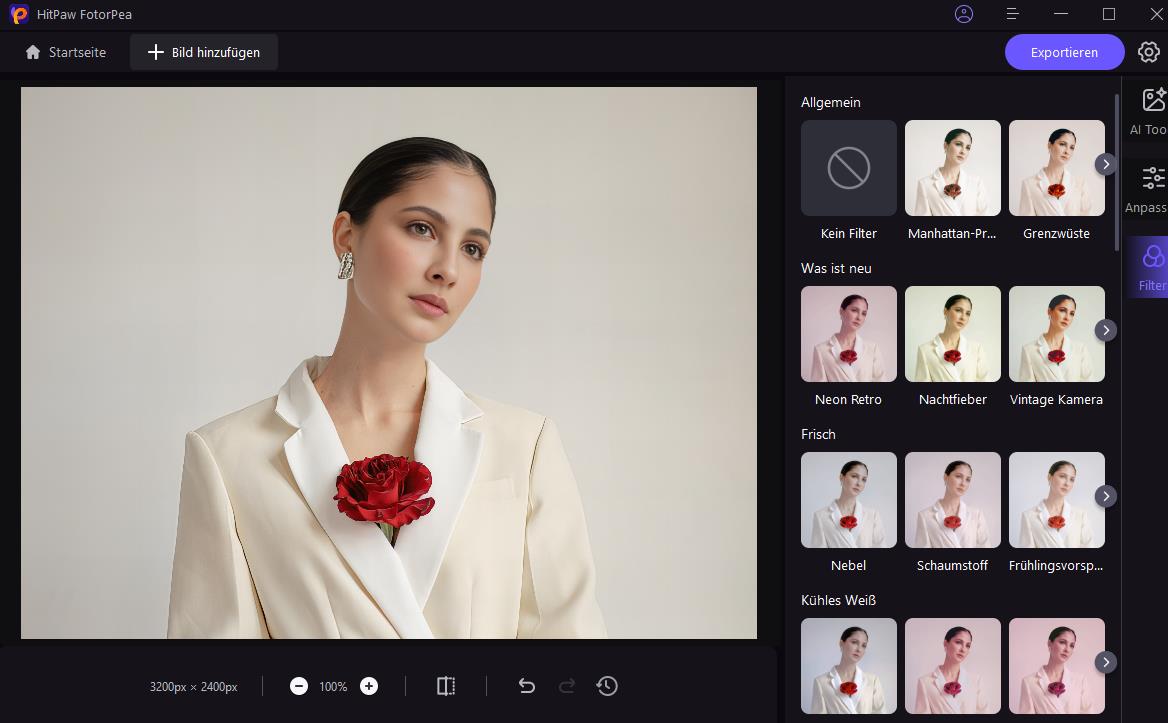Image resolution: width=1168 pixels, height=723 pixels.
Task: Click the Kühles Weiß section heading
Action: [x=838, y=600]
